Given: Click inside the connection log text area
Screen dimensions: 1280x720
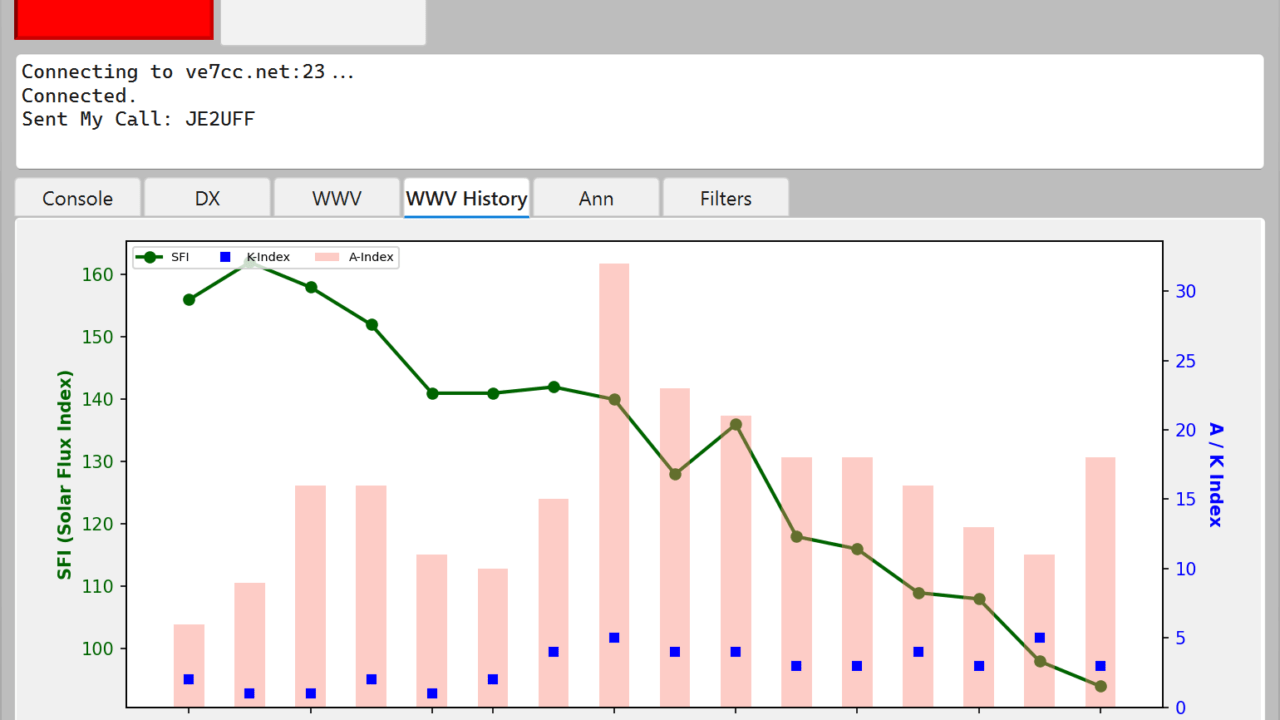Looking at the screenshot, I should click(640, 145).
